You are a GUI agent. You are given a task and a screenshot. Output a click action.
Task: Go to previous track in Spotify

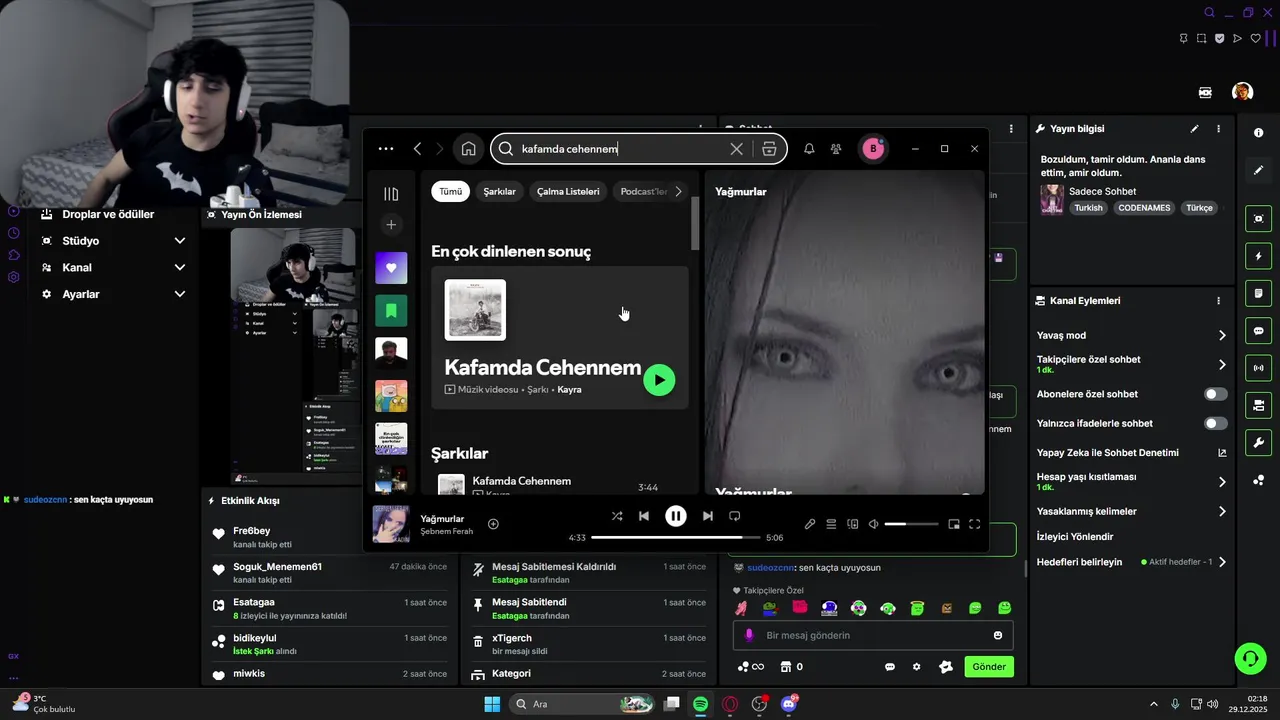coord(644,516)
